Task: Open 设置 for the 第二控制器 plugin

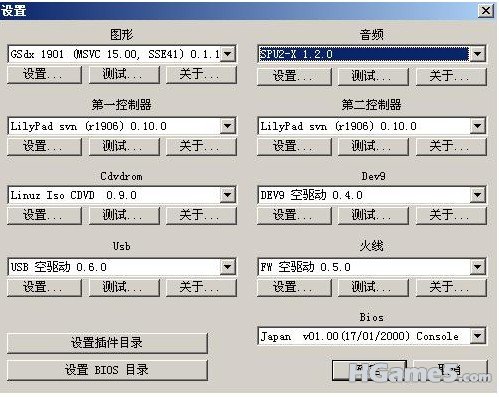Action: (294, 146)
